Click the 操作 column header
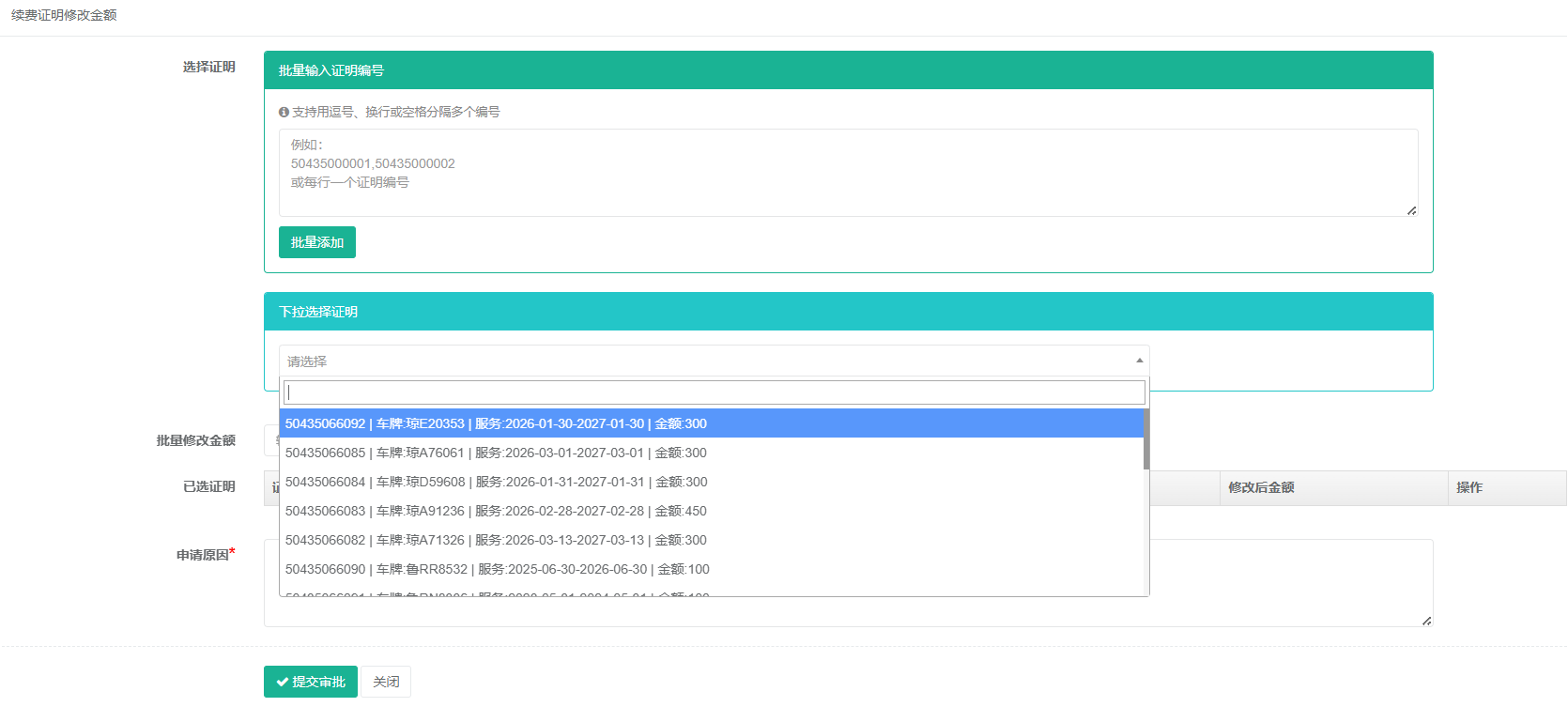This screenshot has height=707, width=1568. click(1469, 487)
